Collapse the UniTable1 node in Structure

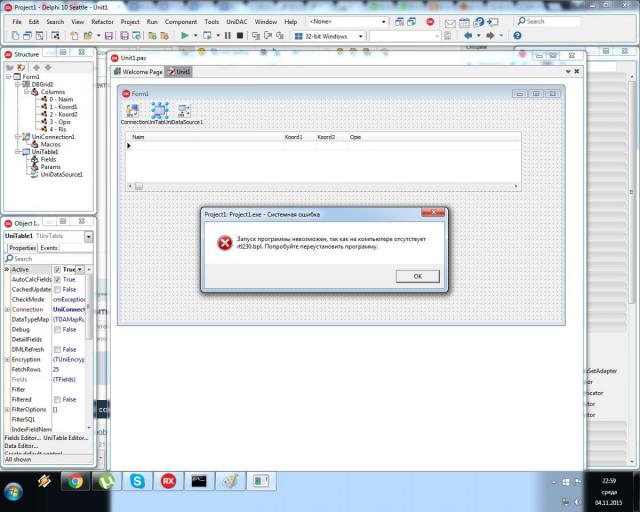(17, 152)
